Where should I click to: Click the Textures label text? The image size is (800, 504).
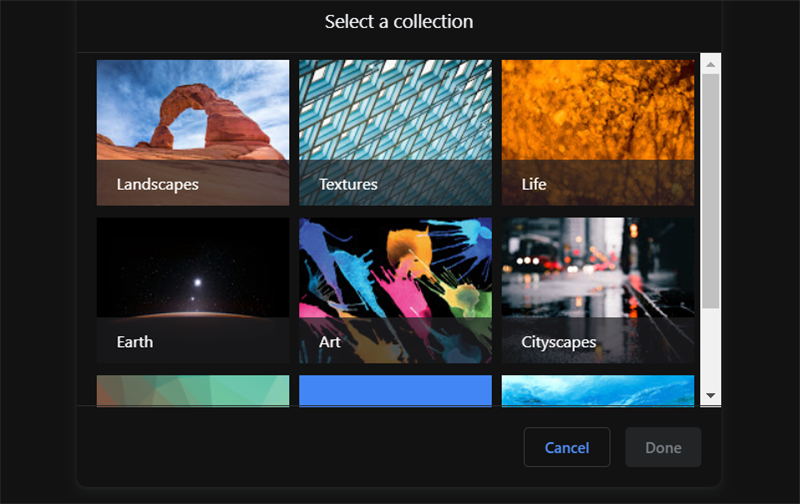[x=348, y=184]
